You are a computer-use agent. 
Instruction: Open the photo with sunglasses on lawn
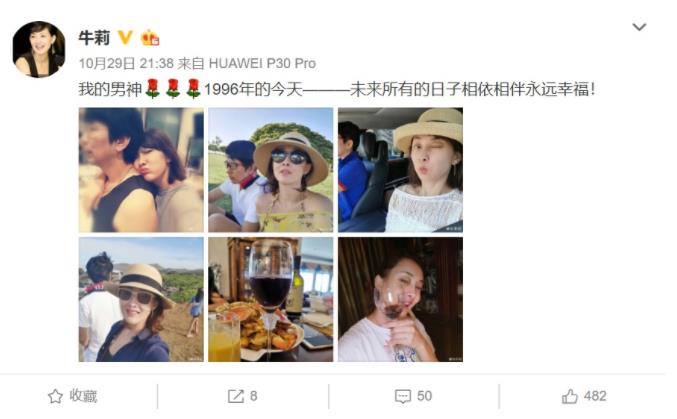click(x=271, y=170)
